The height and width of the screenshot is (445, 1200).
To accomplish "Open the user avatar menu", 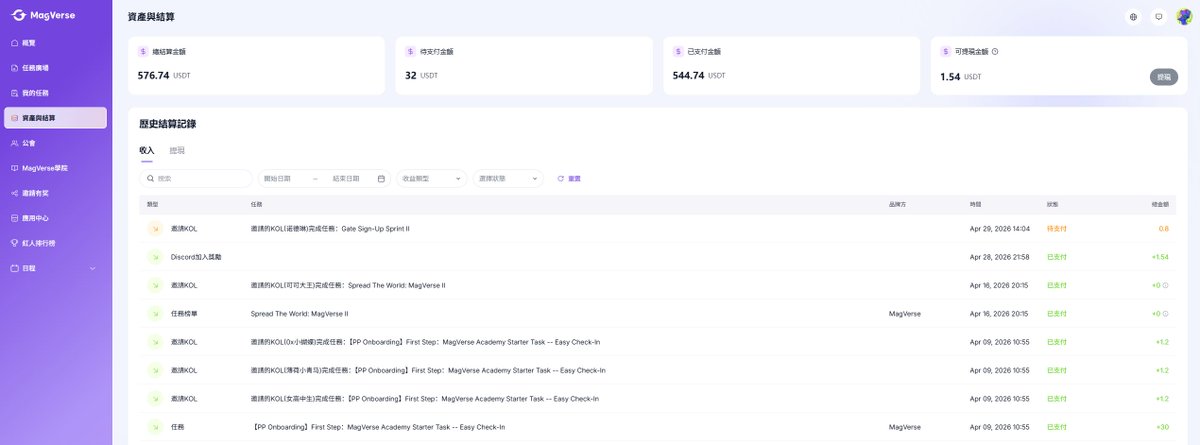I will tap(1184, 17).
